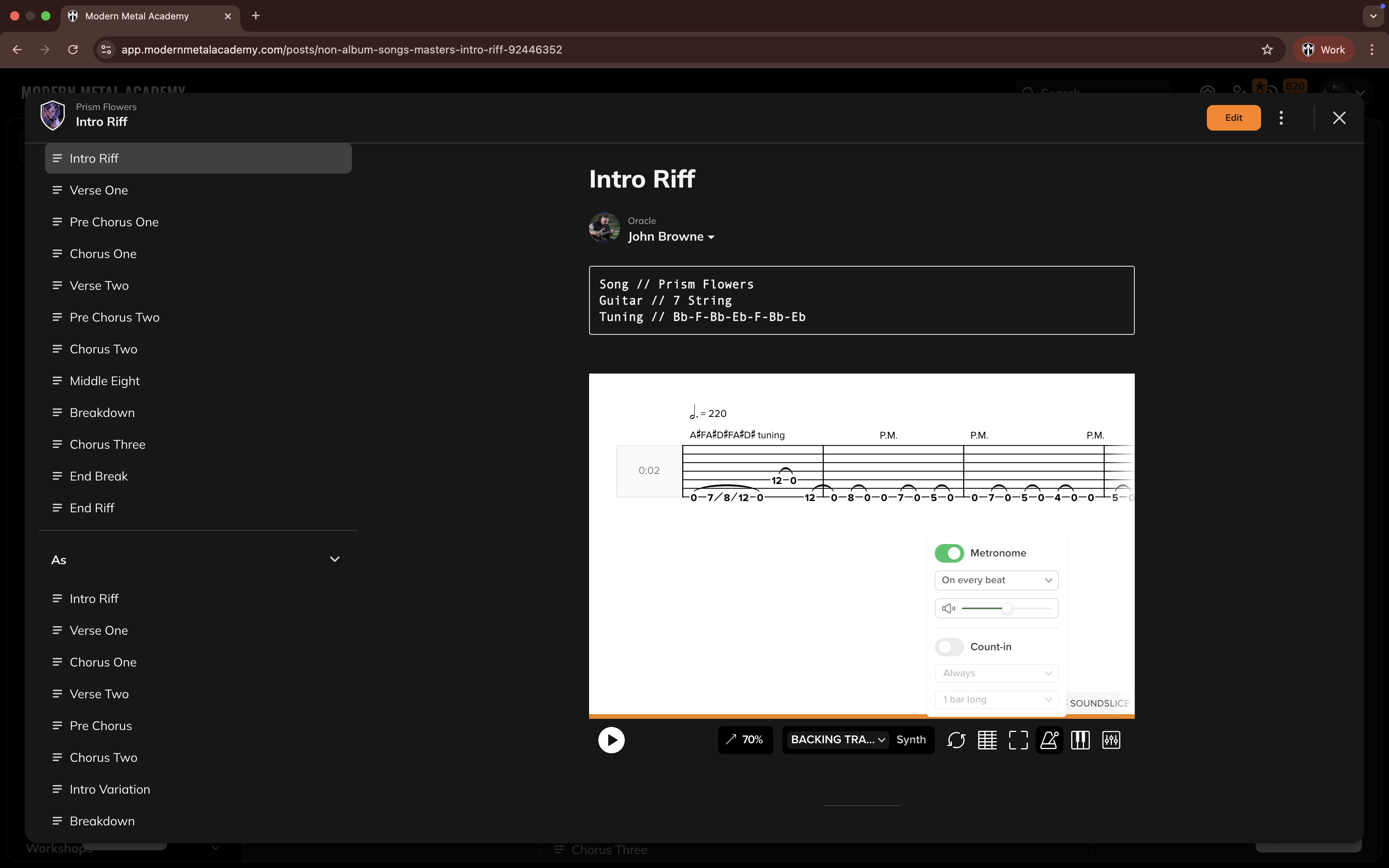Screen dimensions: 1389x868
Task: Click the loop icon in player toolbar
Action: point(956,740)
